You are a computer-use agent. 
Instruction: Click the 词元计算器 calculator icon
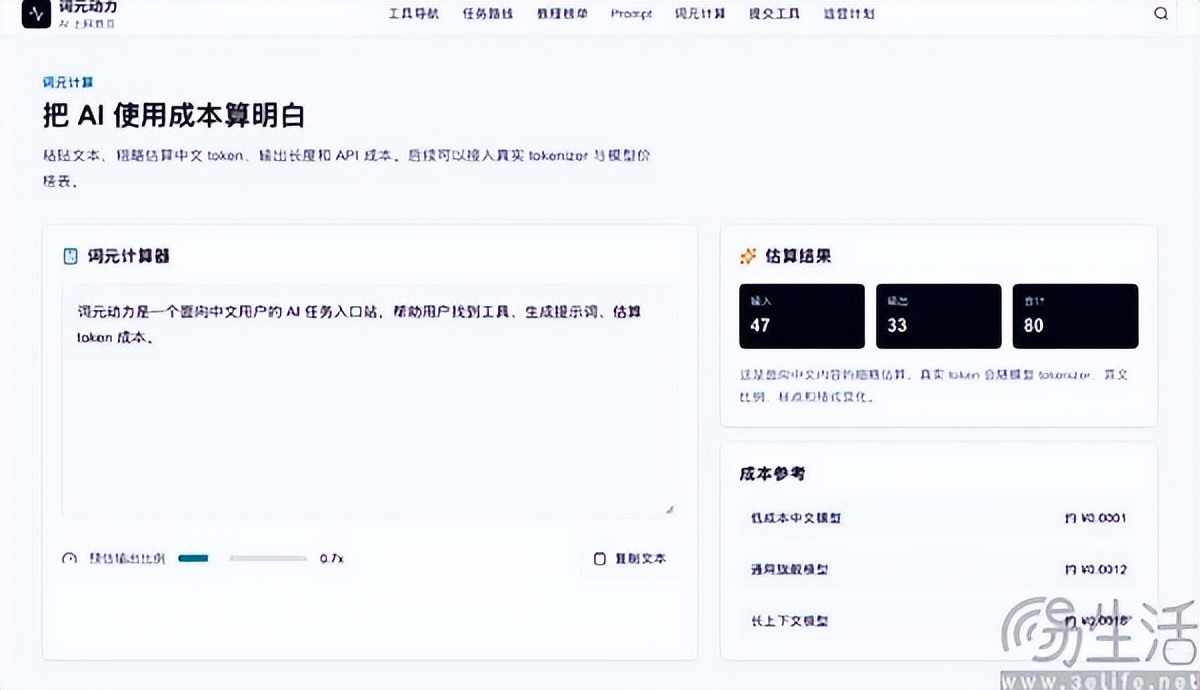[70, 256]
